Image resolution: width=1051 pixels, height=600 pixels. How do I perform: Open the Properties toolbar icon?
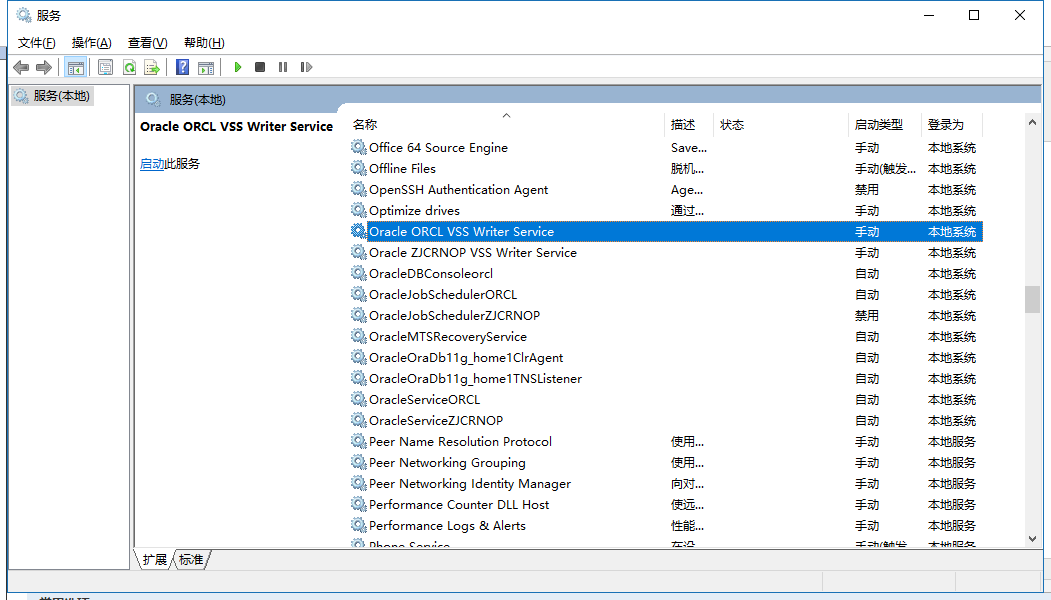click(105, 67)
